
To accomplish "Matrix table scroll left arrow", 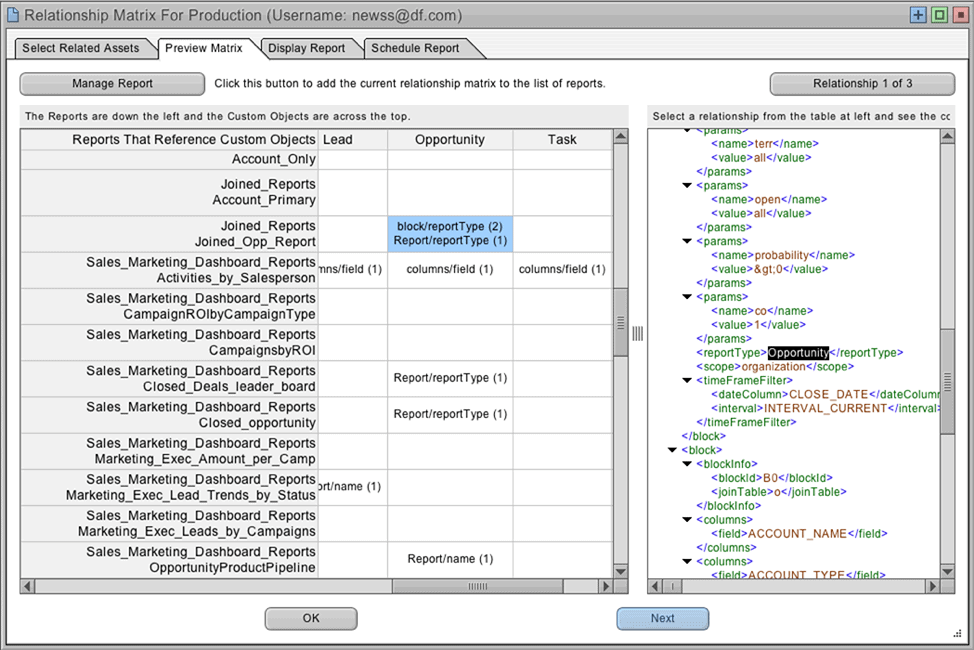I will point(27,586).
